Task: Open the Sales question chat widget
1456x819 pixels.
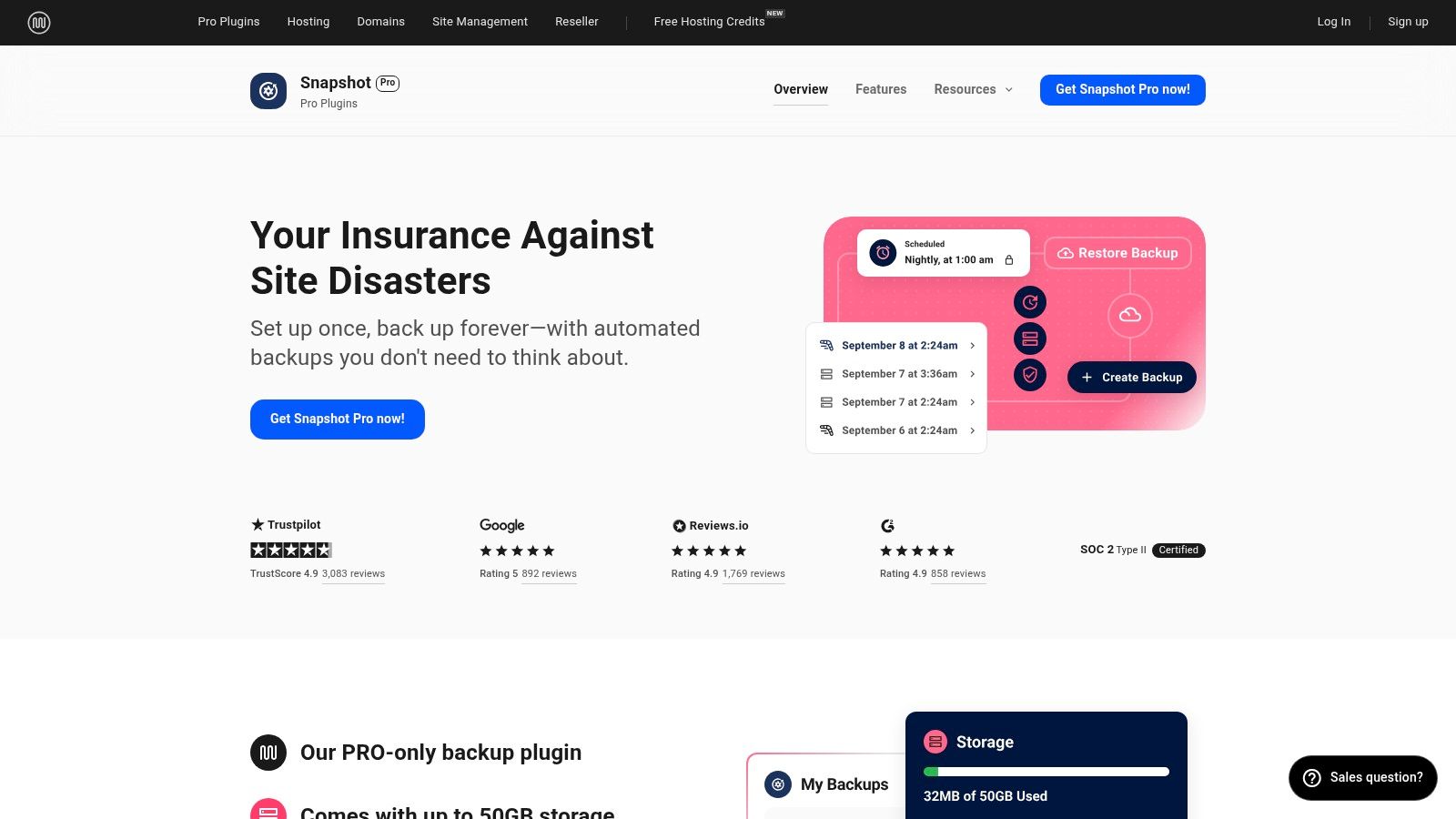Action: (x=1362, y=777)
